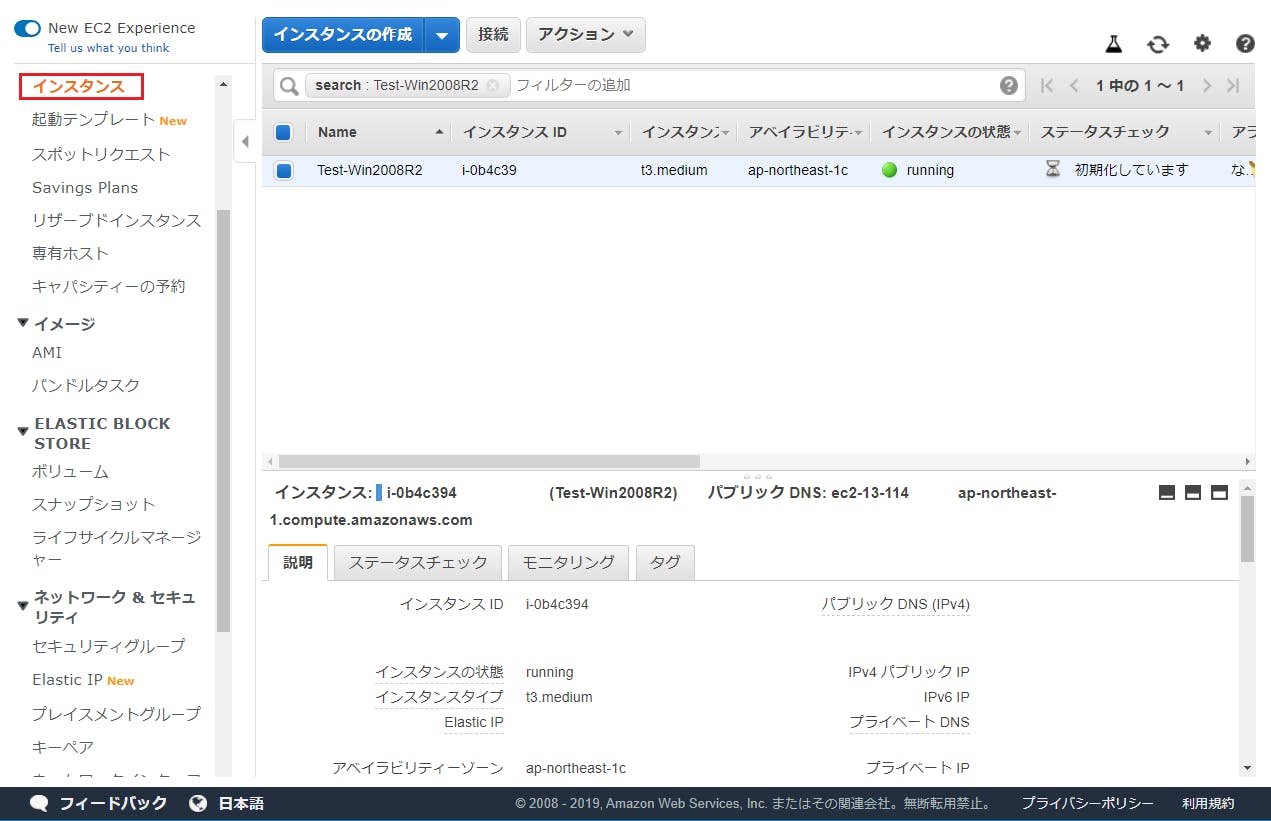
Task: Click the 接続 connect button
Action: click(493, 34)
